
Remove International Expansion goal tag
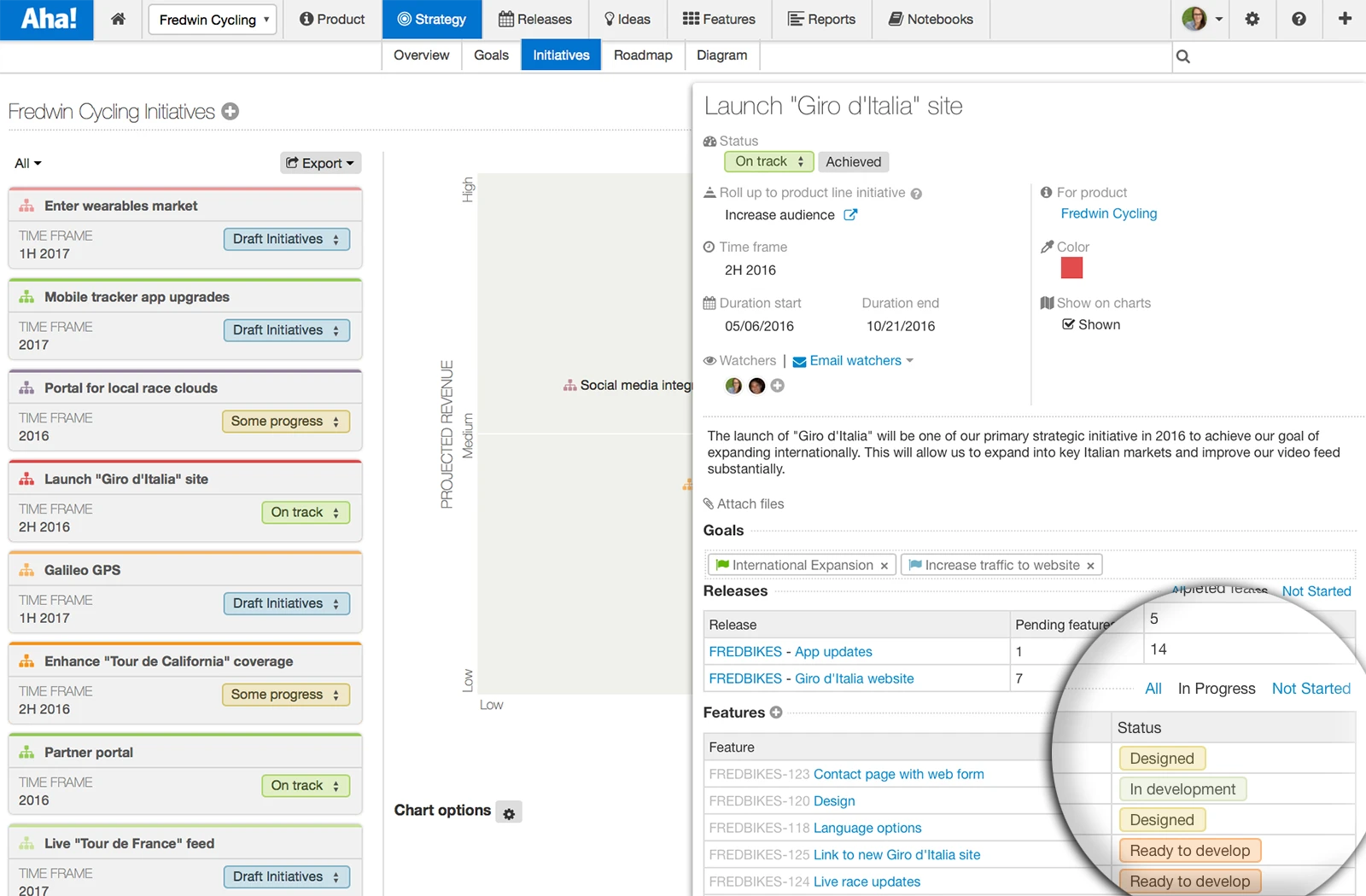[884, 566]
